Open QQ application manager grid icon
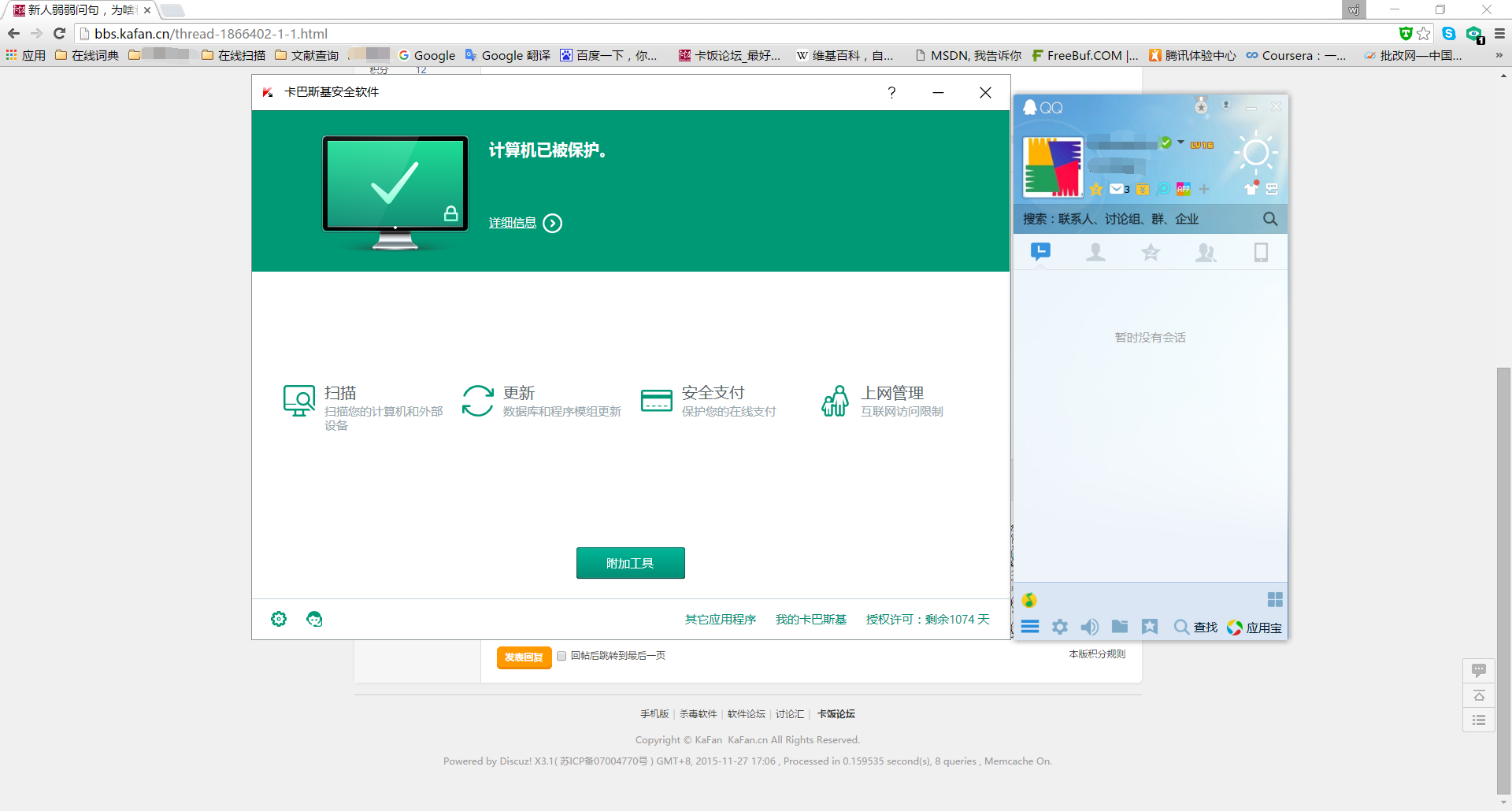Viewport: 1512px width, 811px height. pyautogui.click(x=1275, y=599)
